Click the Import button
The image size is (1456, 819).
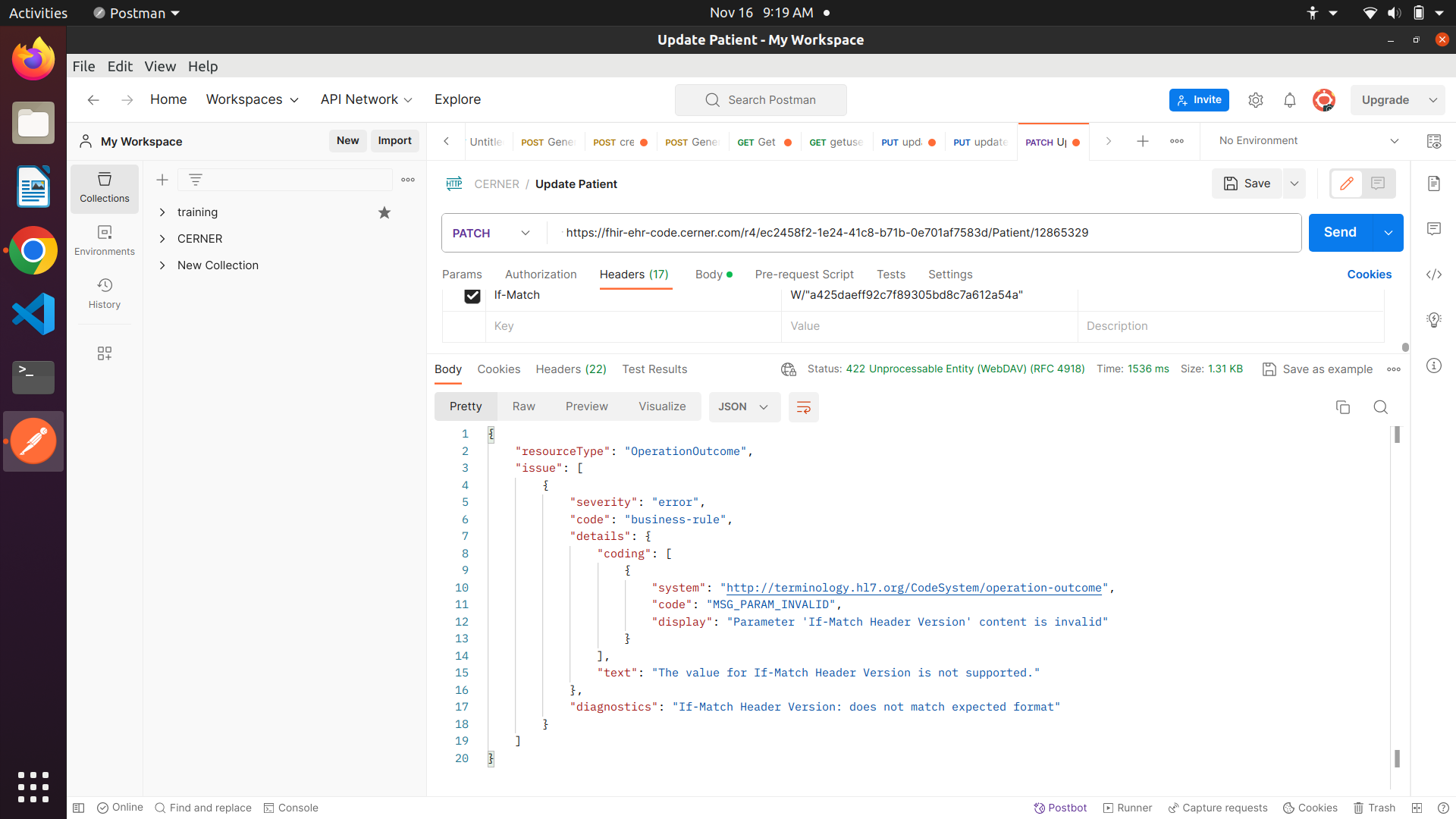(x=394, y=141)
